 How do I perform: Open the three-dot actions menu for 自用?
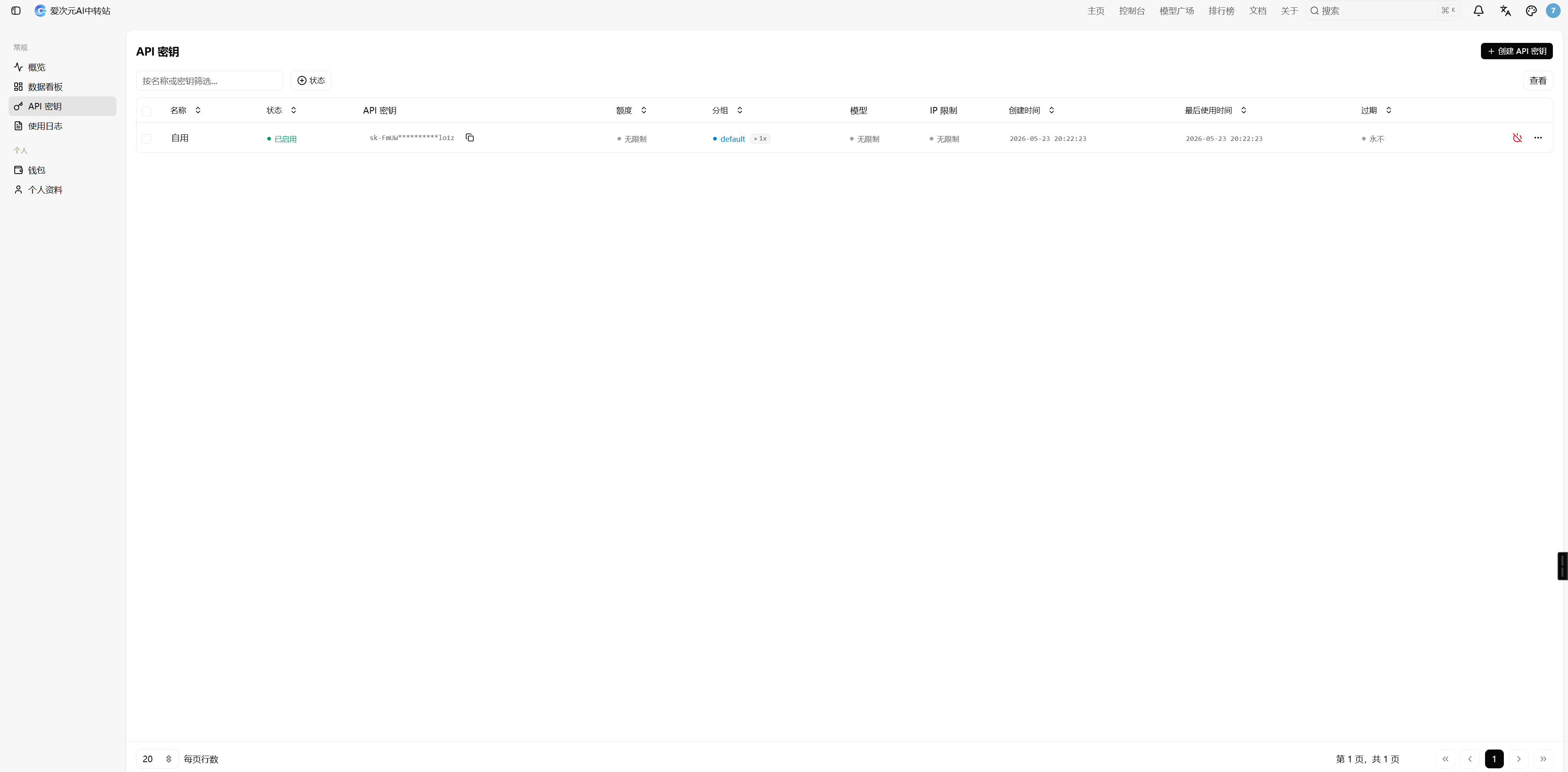(1538, 138)
